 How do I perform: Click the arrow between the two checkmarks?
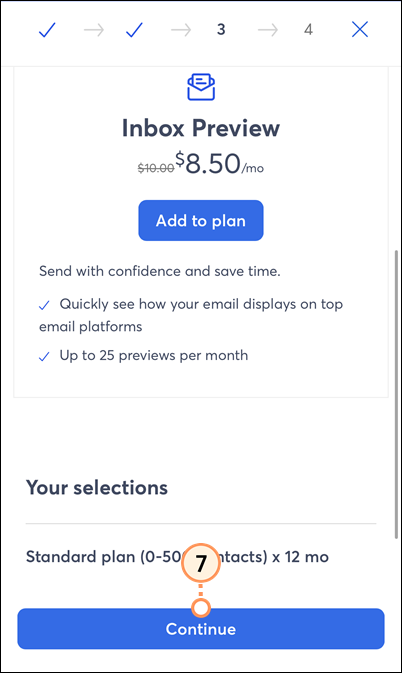(94, 30)
